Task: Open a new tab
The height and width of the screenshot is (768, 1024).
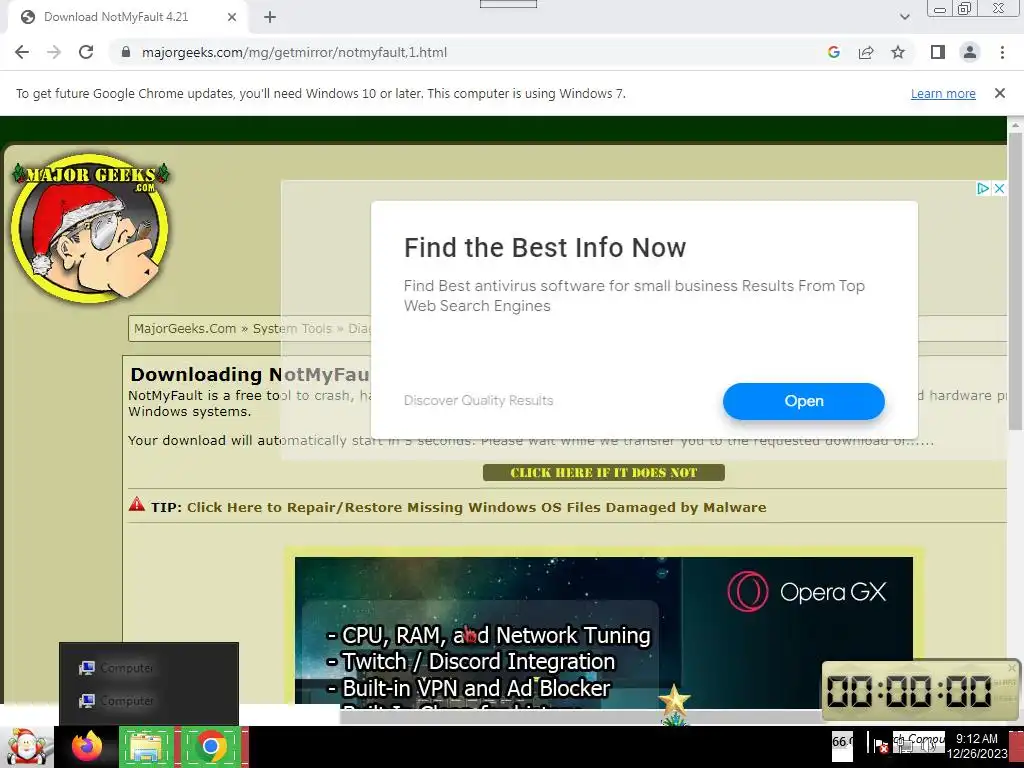Action: coord(270,18)
